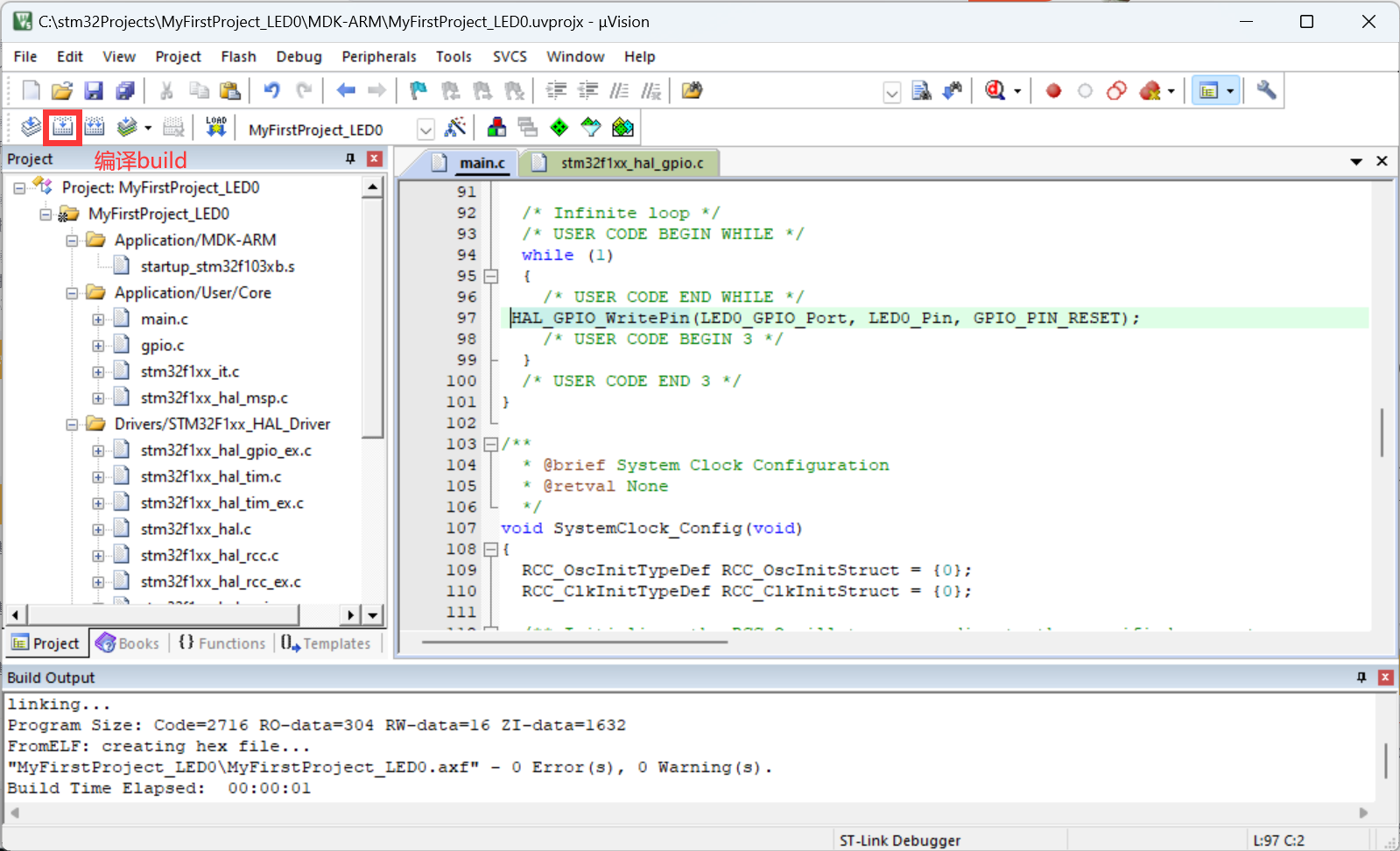Click the Paste clipboard icon
The image size is (1400, 851).
tap(230, 90)
